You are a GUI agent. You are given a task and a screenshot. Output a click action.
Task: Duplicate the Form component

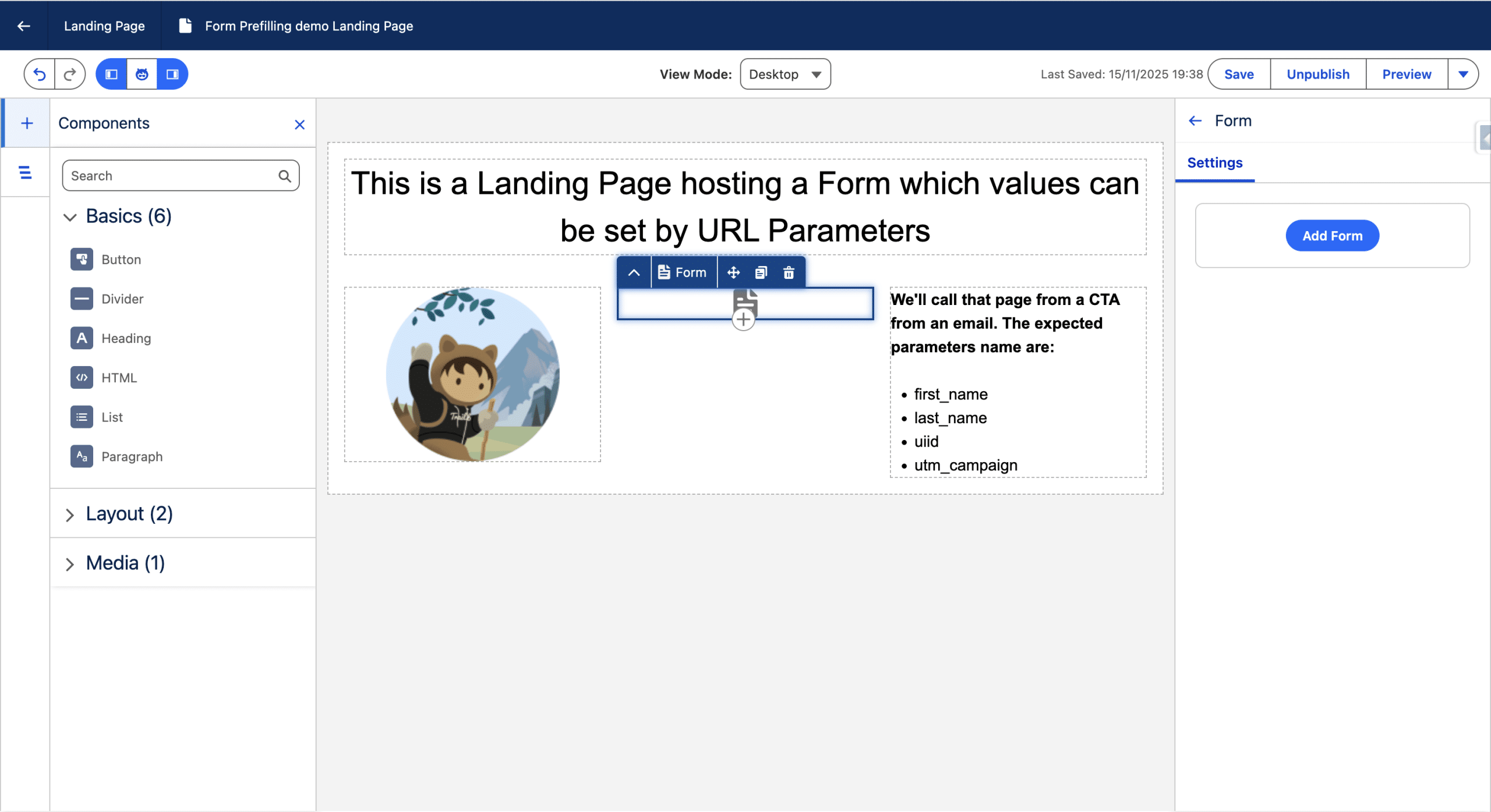[x=761, y=272]
